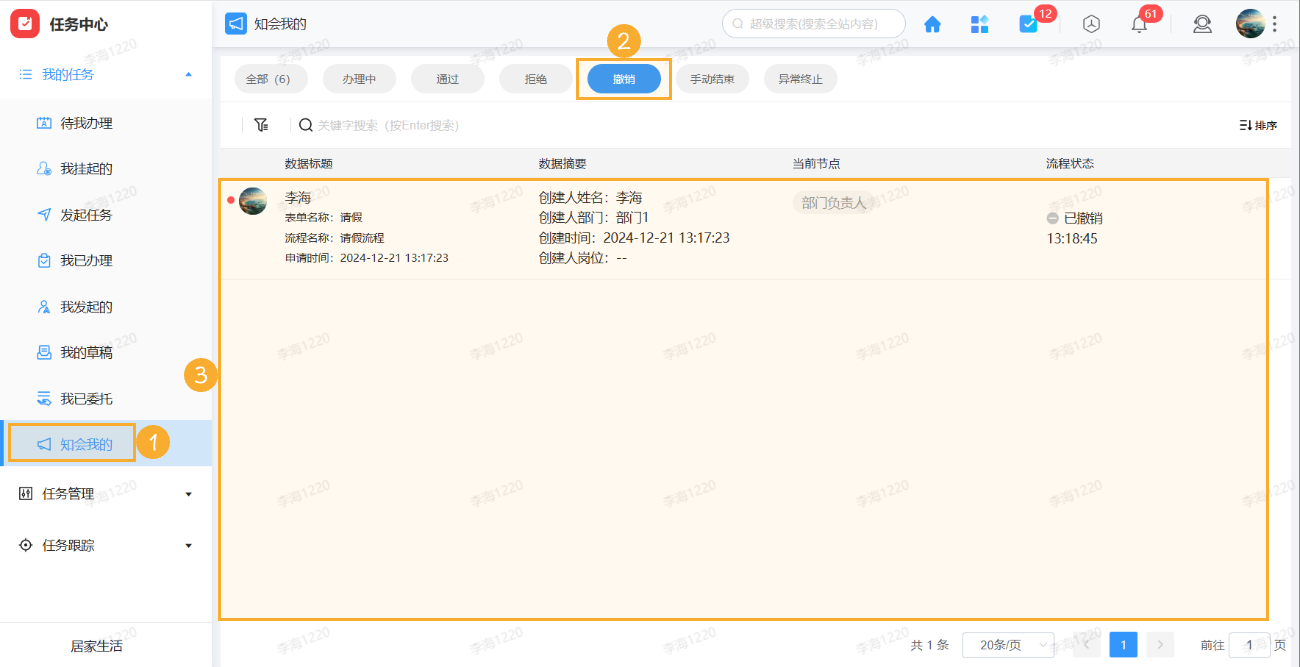Open 知会我的 in the sidebar
This screenshot has height=667, width=1300.
pos(84,443)
